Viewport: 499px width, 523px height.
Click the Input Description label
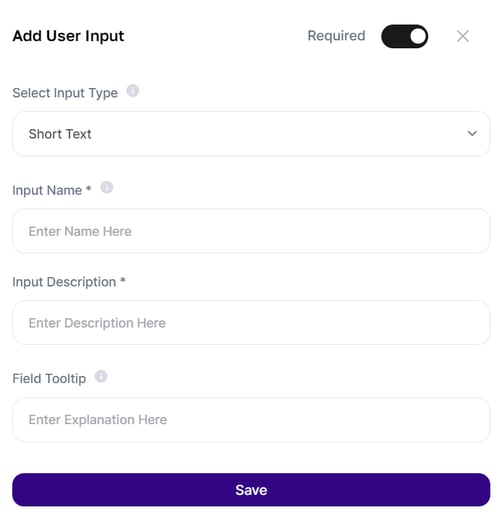coord(64,282)
